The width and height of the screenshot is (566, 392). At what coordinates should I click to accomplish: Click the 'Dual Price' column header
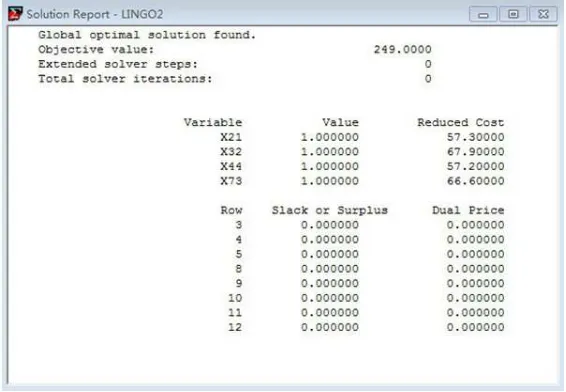pyautogui.click(x=468, y=210)
